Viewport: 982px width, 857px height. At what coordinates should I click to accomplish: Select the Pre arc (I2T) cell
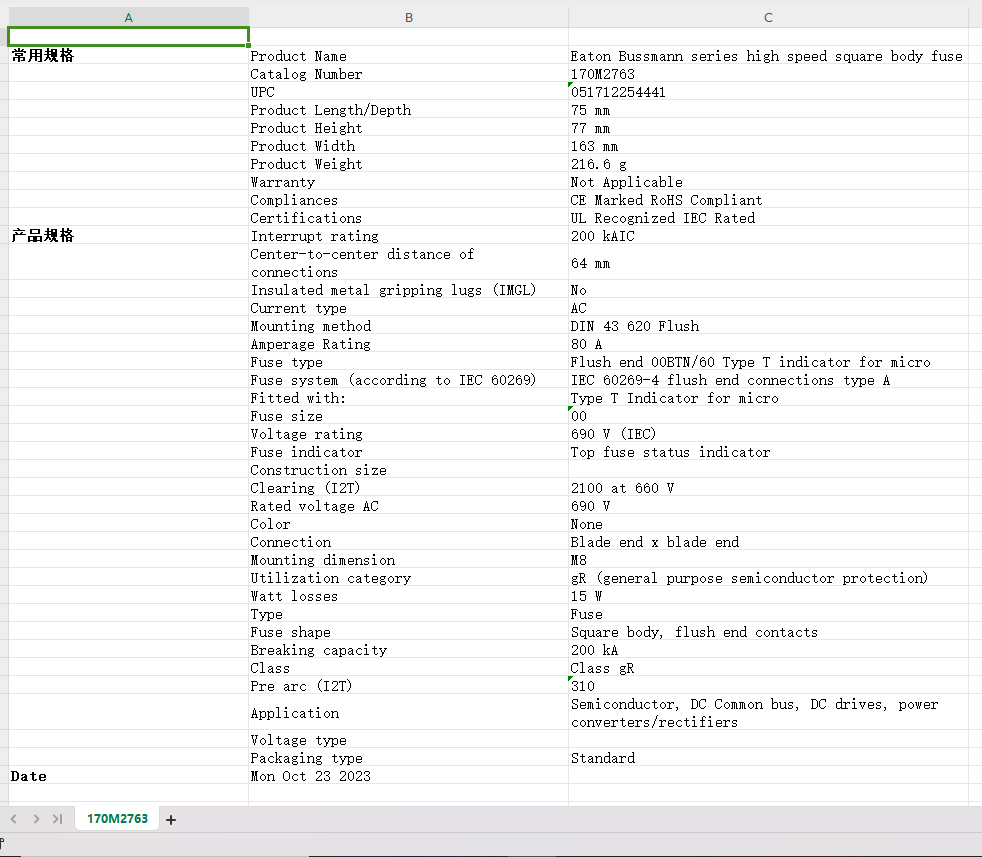[x=408, y=687]
